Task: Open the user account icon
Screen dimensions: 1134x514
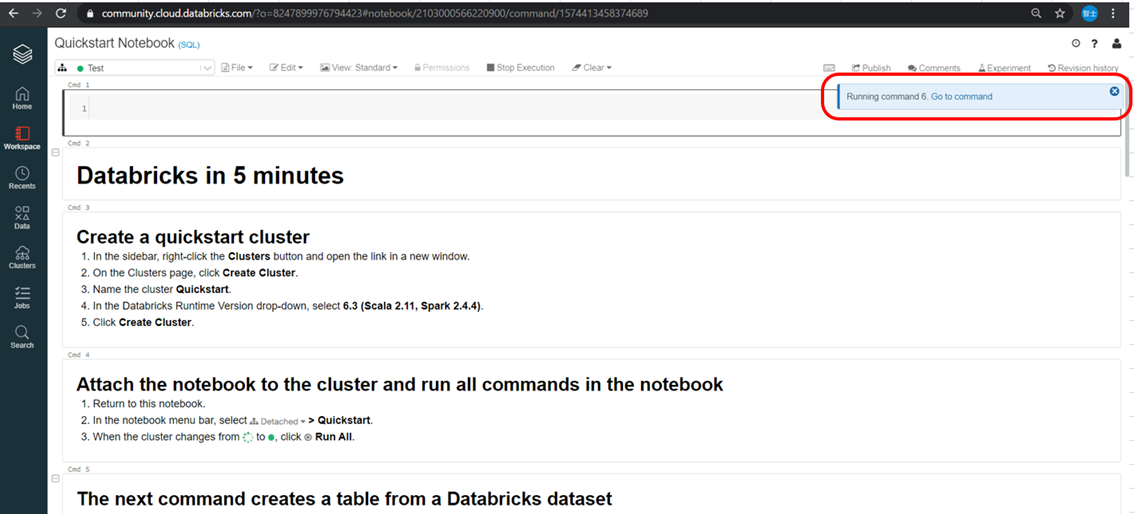Action: pyautogui.click(x=1117, y=44)
